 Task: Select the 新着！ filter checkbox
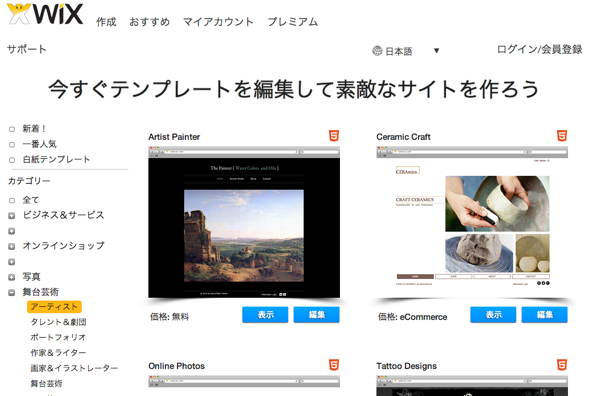(12, 129)
